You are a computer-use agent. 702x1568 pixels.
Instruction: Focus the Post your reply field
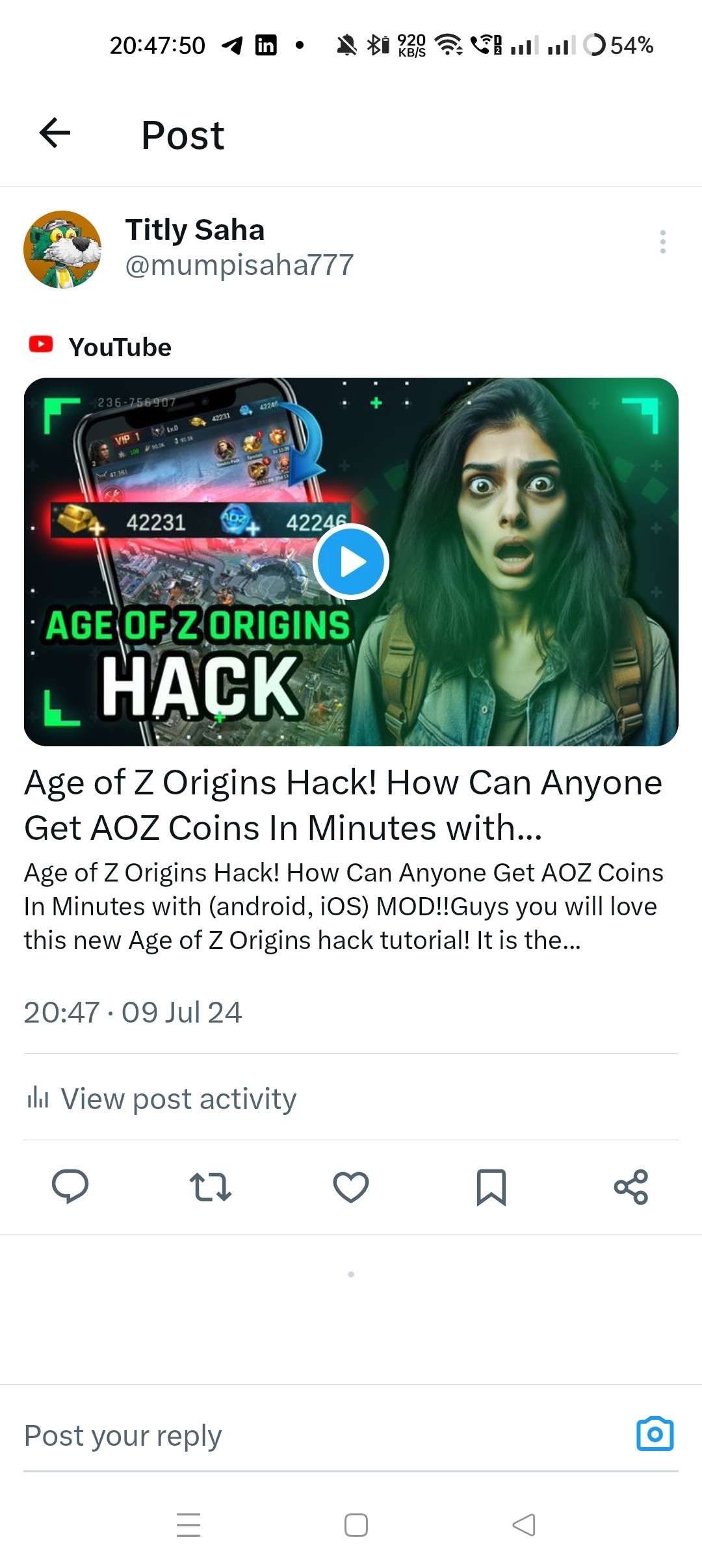[325, 1435]
